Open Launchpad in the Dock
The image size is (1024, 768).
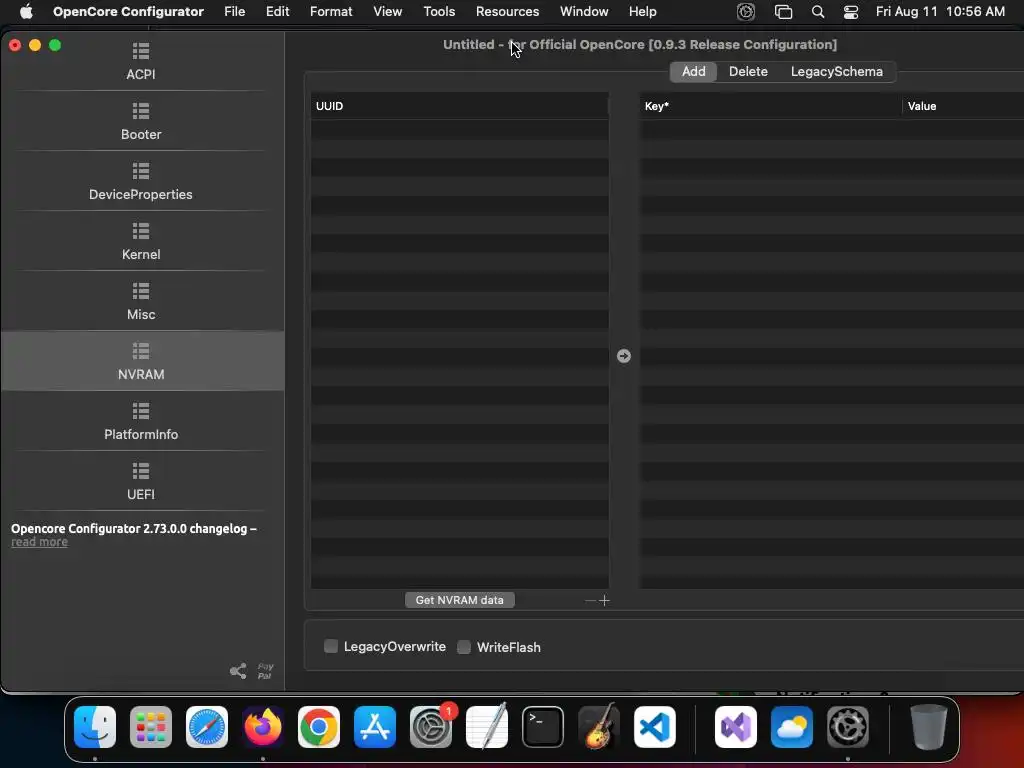click(151, 727)
